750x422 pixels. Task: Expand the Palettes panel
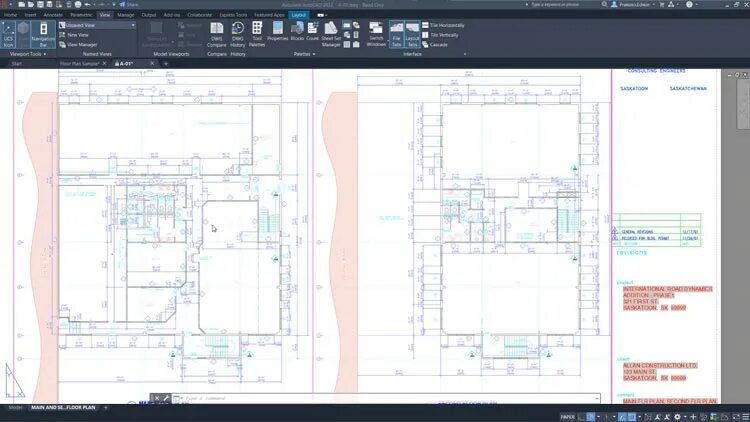coord(304,54)
